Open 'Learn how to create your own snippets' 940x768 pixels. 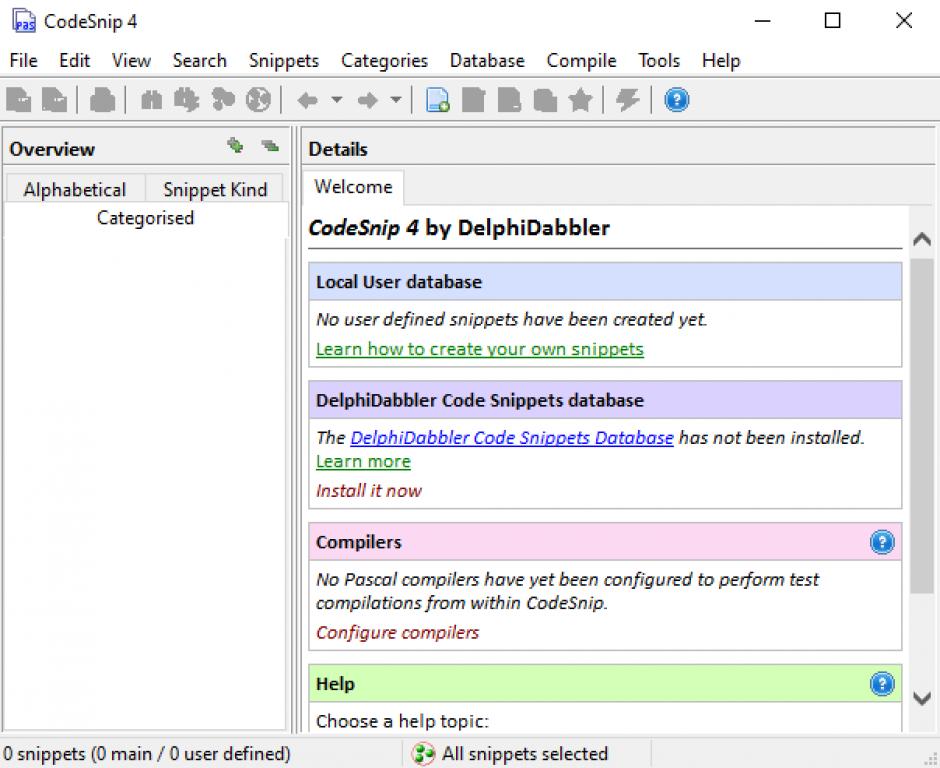point(480,349)
